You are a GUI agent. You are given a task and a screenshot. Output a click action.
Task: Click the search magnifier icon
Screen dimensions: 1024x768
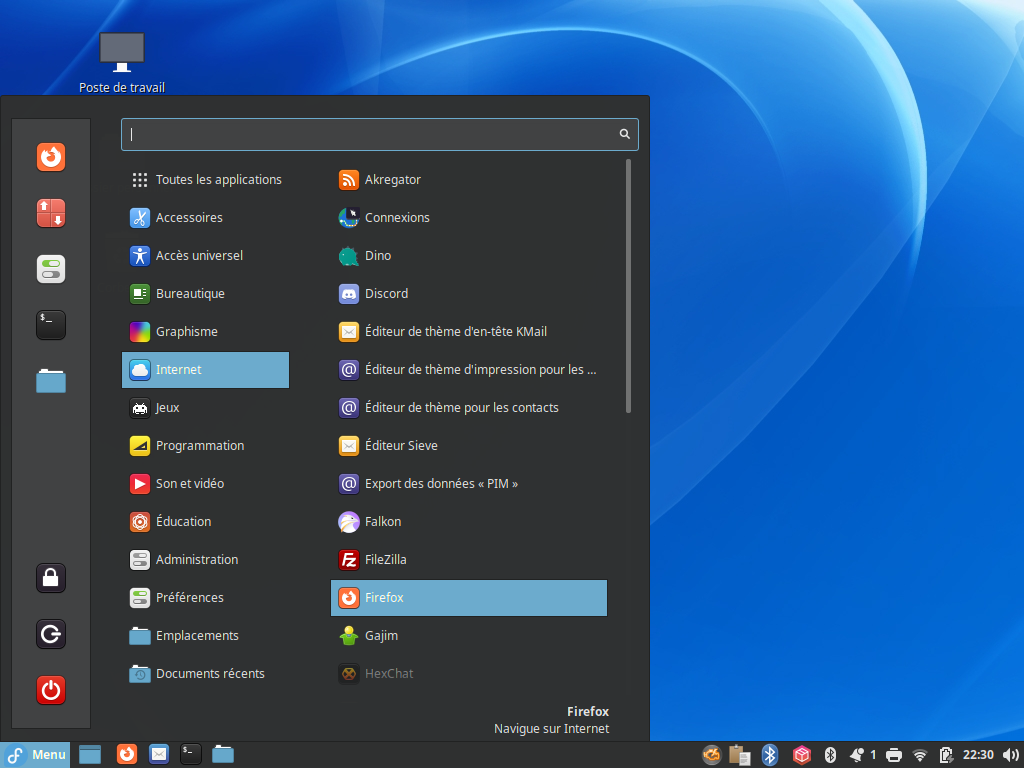click(624, 134)
